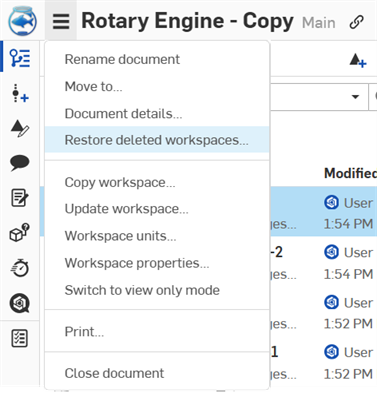377x401 pixels.
Task: Open the sketch pencil sidebar icon
Action: coord(20,129)
